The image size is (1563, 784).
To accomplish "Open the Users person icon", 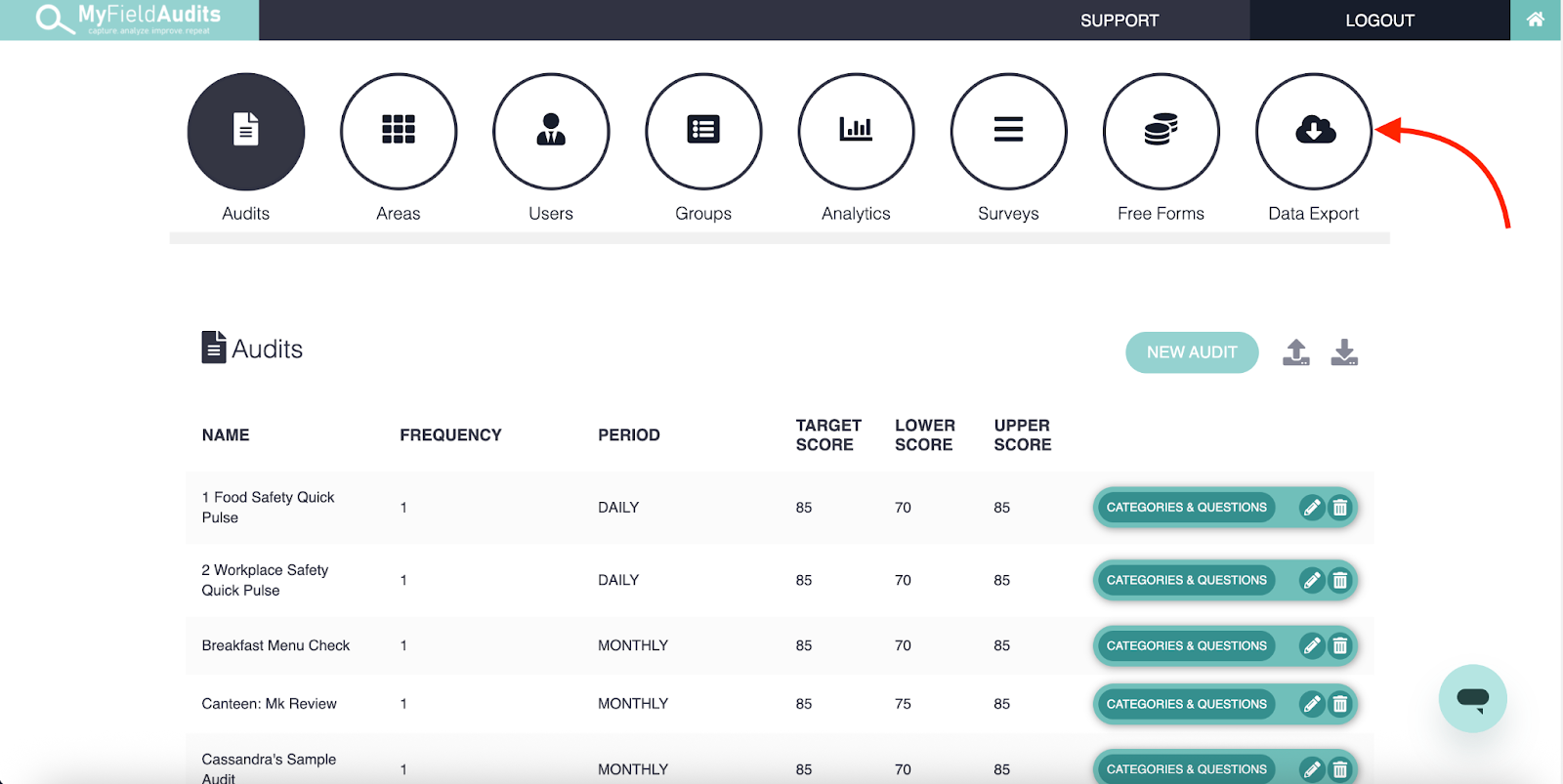I will pyautogui.click(x=551, y=132).
